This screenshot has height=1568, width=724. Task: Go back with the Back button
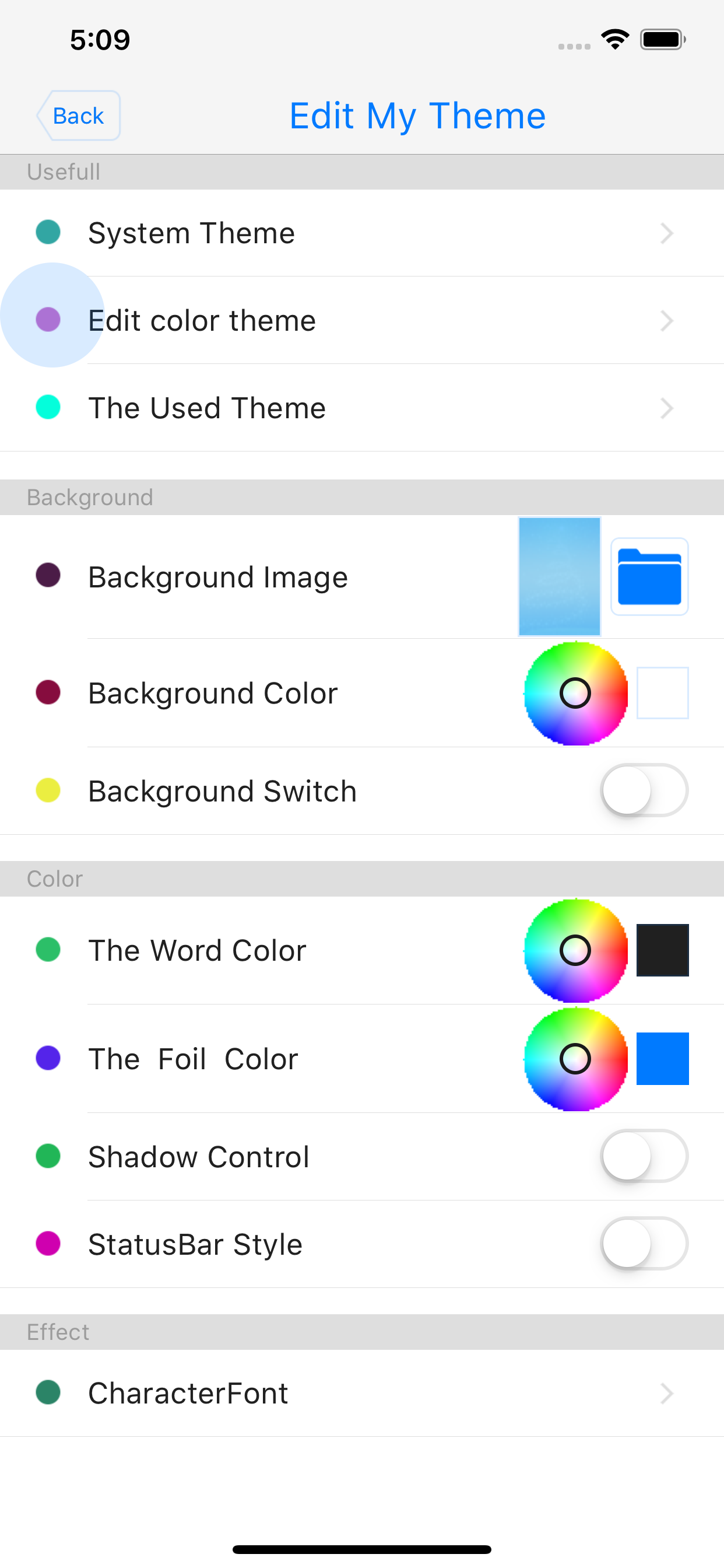click(x=79, y=116)
